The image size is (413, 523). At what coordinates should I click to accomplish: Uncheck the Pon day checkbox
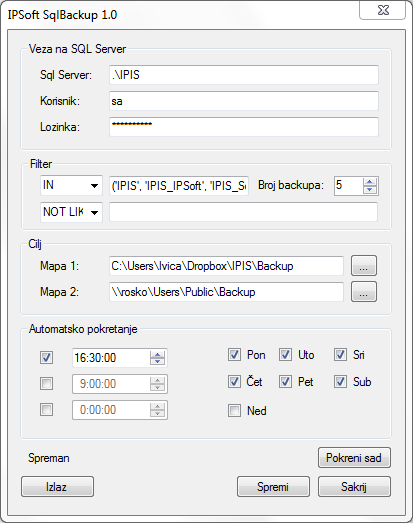pos(234,355)
